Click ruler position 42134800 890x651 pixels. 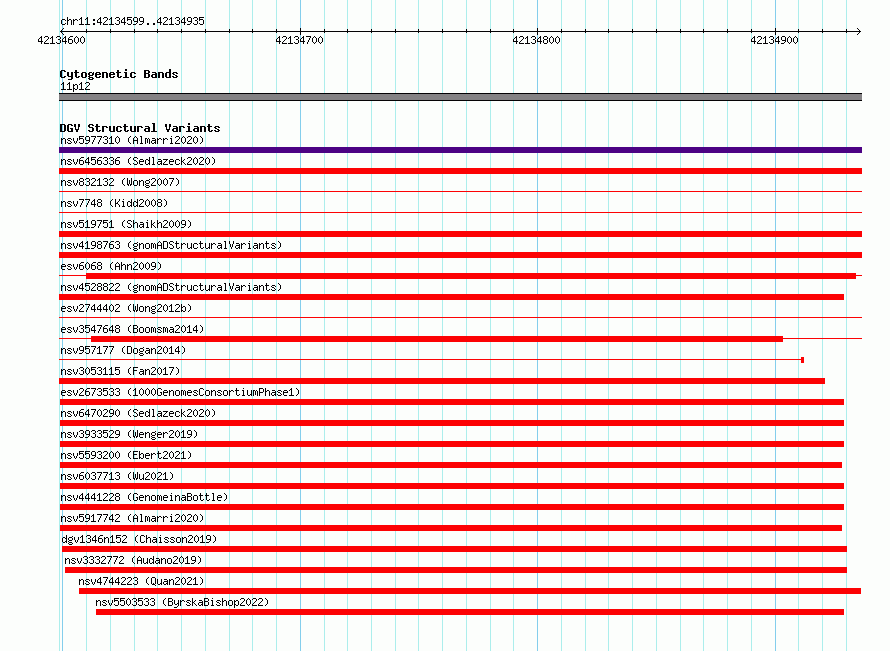536,40
